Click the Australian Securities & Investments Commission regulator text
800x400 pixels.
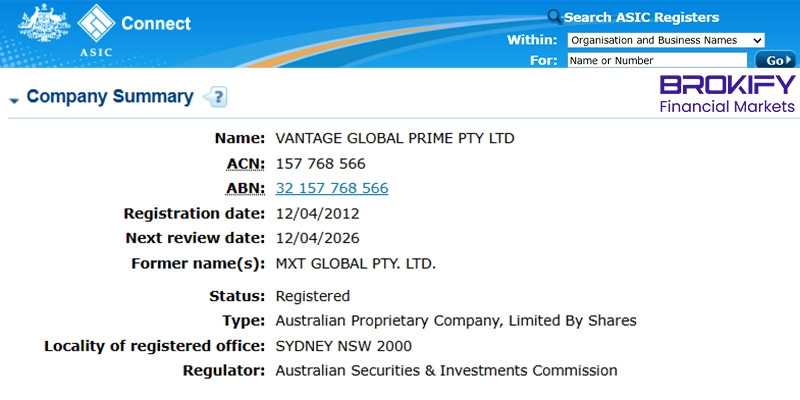[446, 371]
